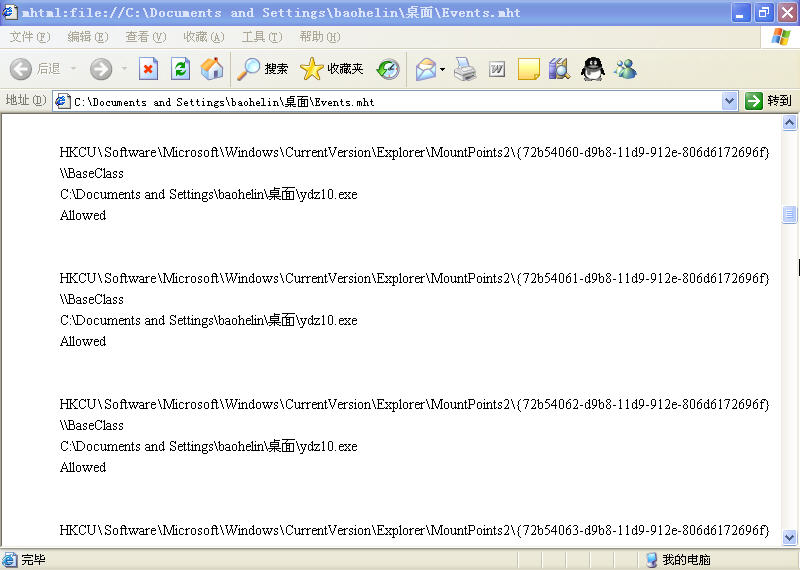The image size is (800, 570).
Task: Click the second \BaseClass line
Action: (x=92, y=300)
